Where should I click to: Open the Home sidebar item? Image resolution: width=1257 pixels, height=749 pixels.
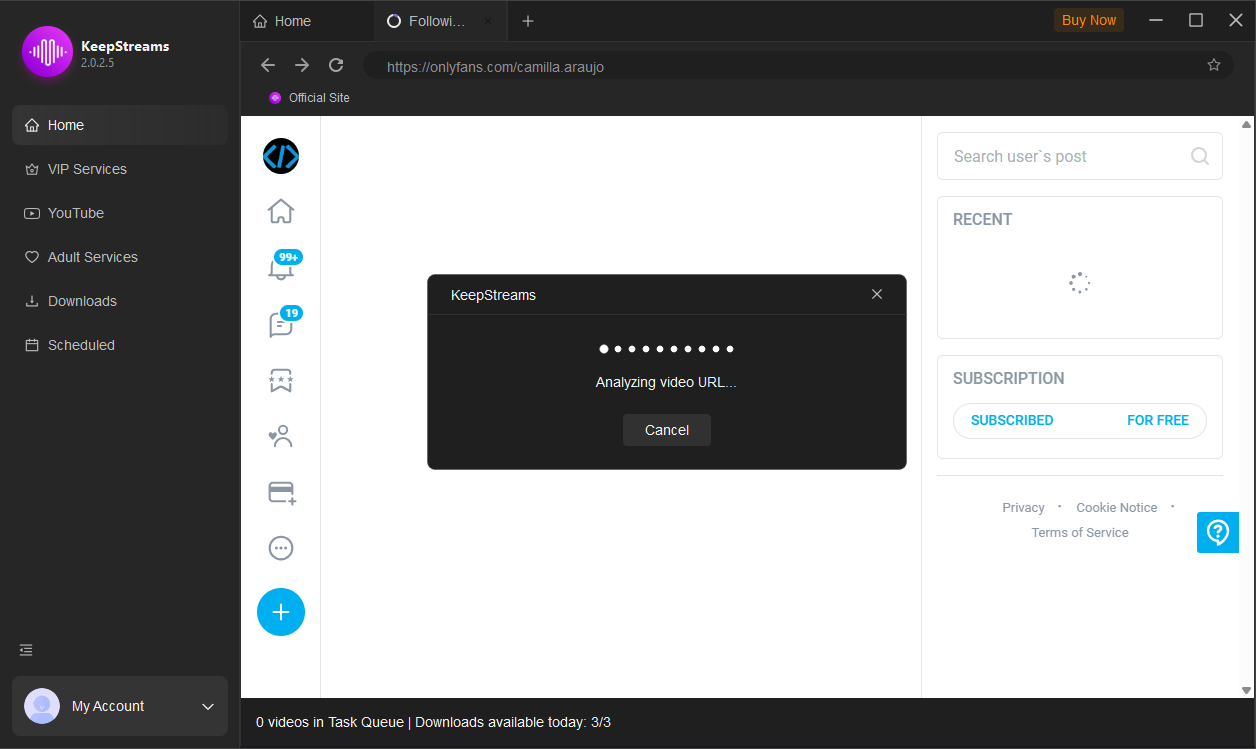[x=120, y=125]
